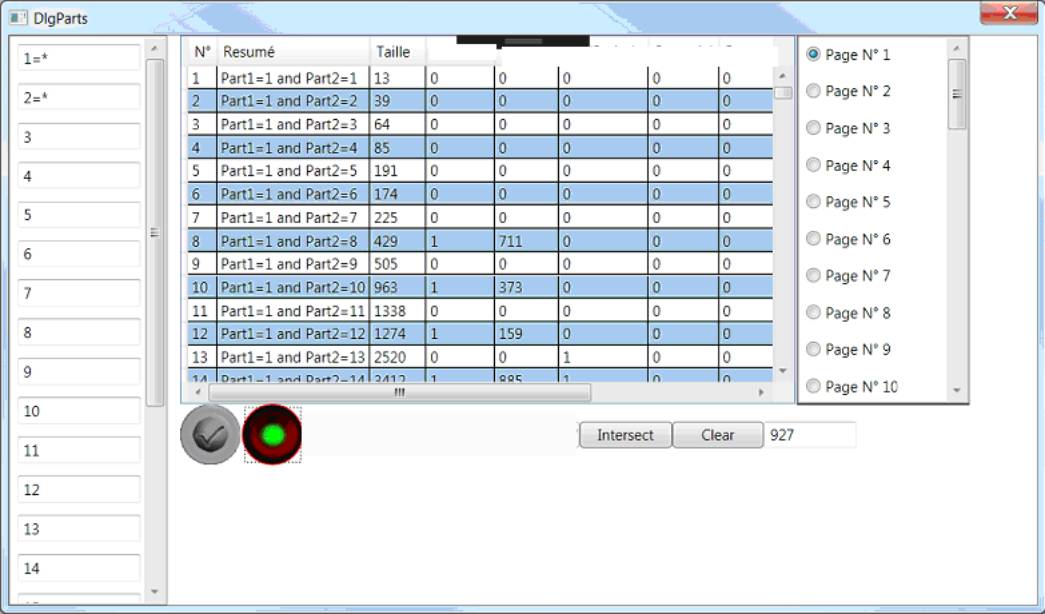Select row Part1=1 and Part2=12 in grid
This screenshot has height=614, width=1045.
[292, 334]
